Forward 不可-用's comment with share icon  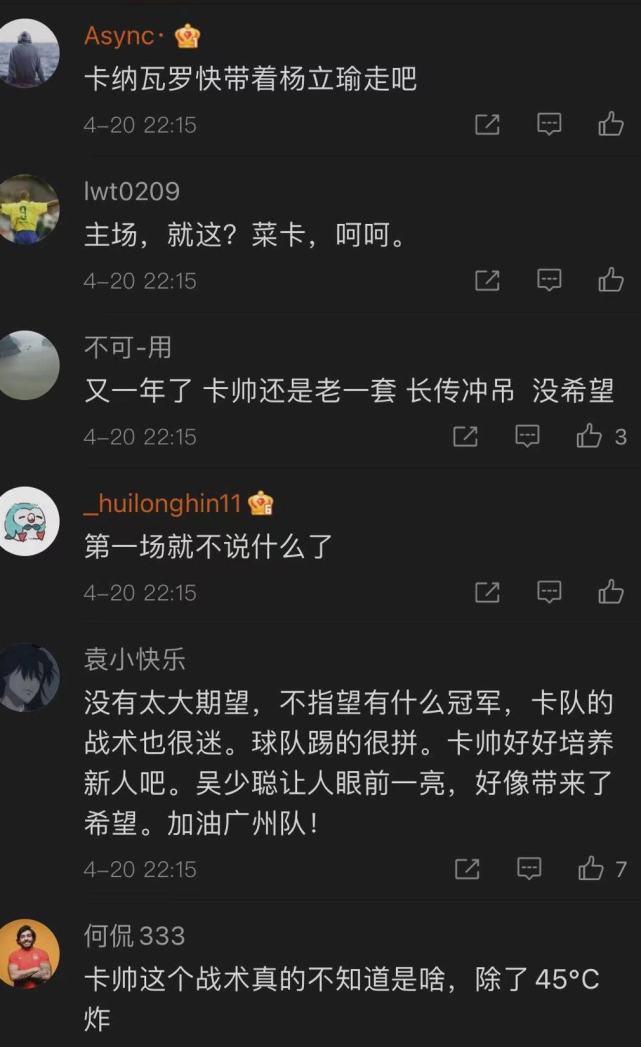(465, 436)
